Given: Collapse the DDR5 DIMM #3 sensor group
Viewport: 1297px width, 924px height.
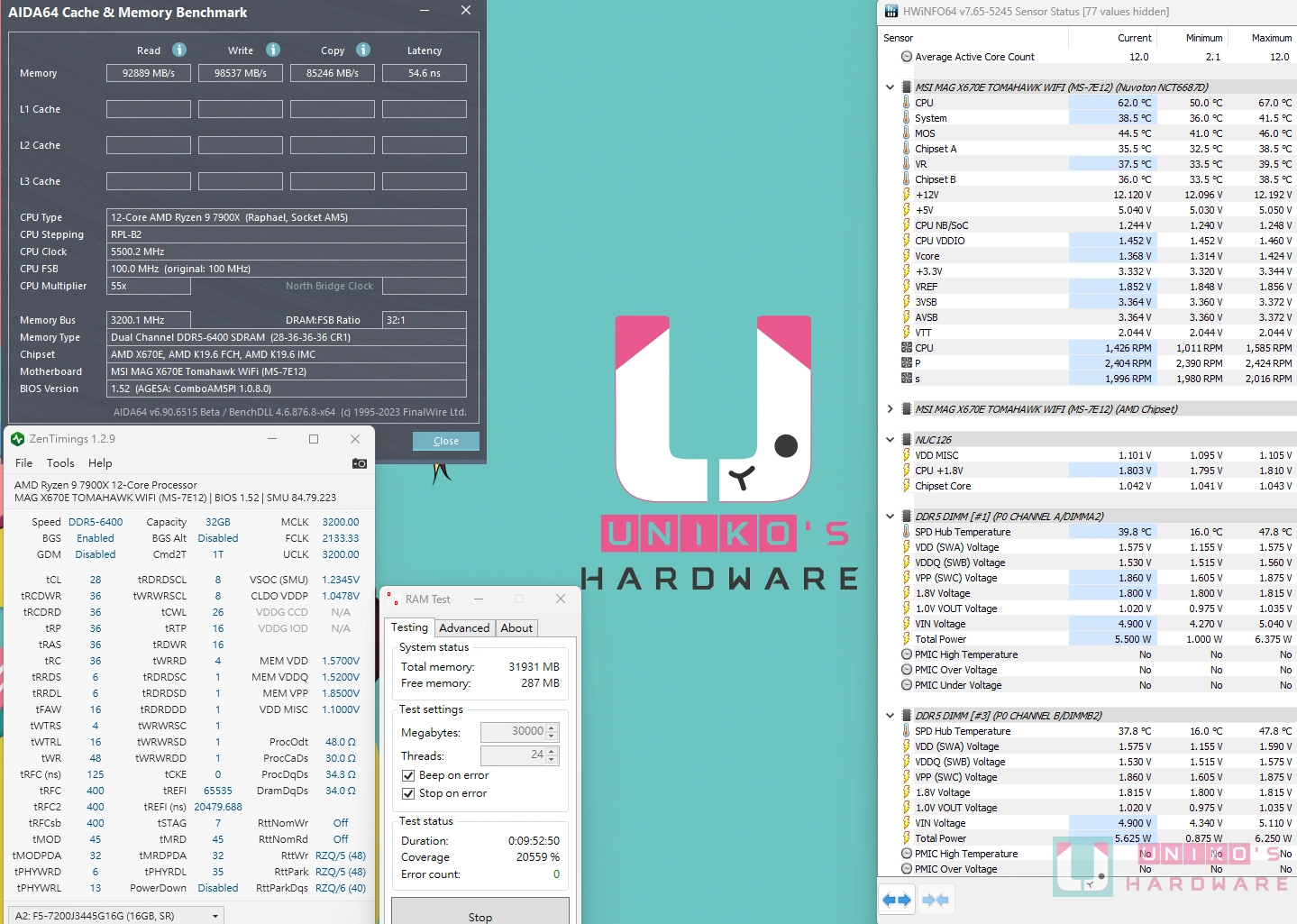Looking at the screenshot, I should tap(890, 716).
